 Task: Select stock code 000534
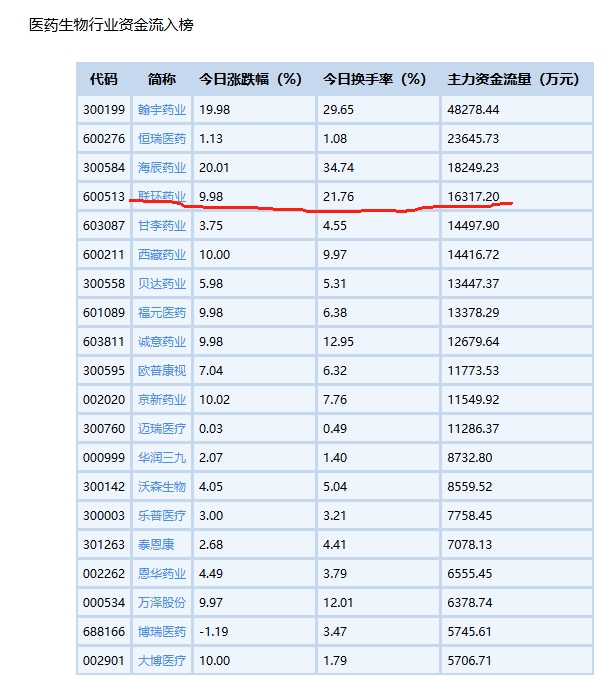[x=104, y=603]
